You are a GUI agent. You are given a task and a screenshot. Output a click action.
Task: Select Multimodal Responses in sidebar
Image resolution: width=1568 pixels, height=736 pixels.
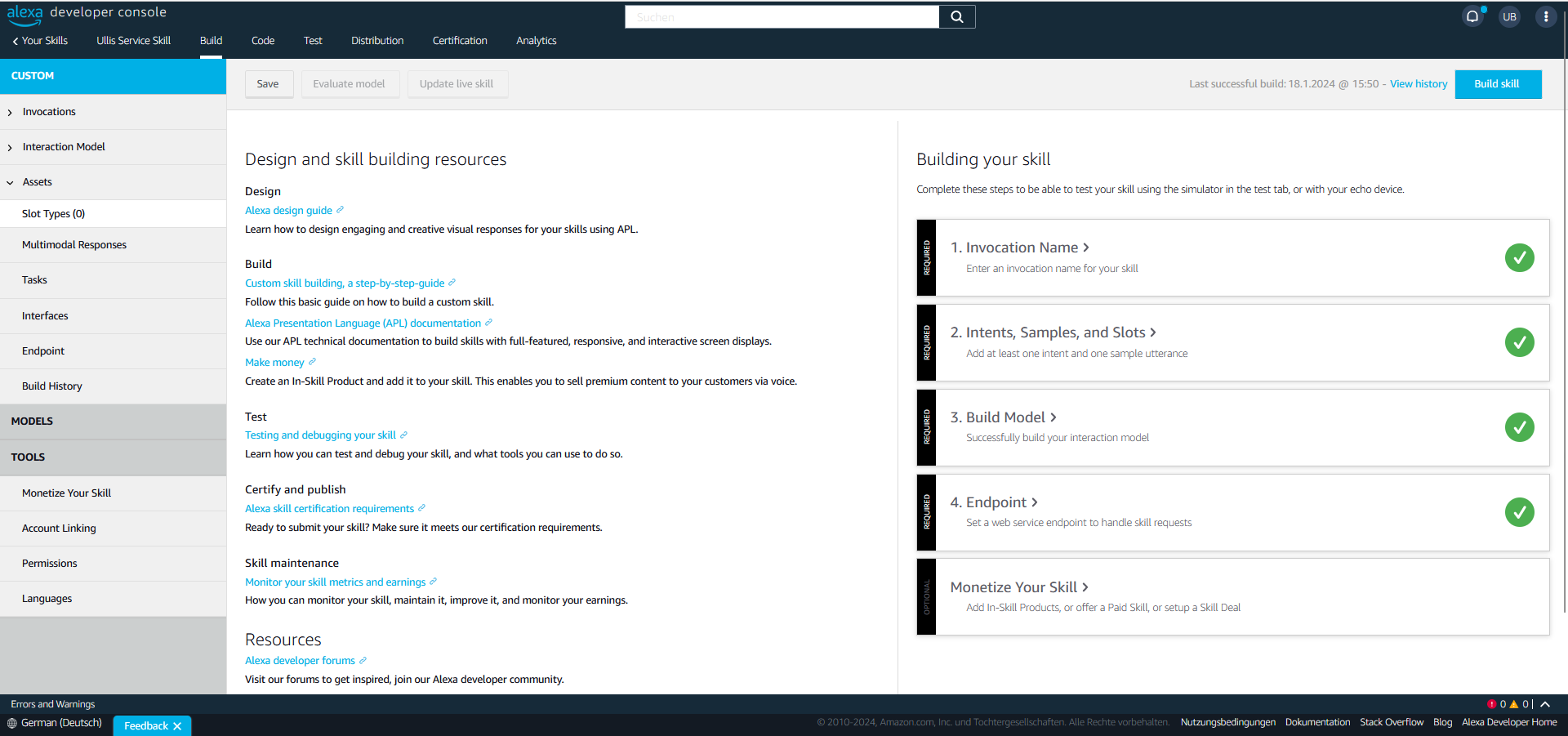pos(113,245)
